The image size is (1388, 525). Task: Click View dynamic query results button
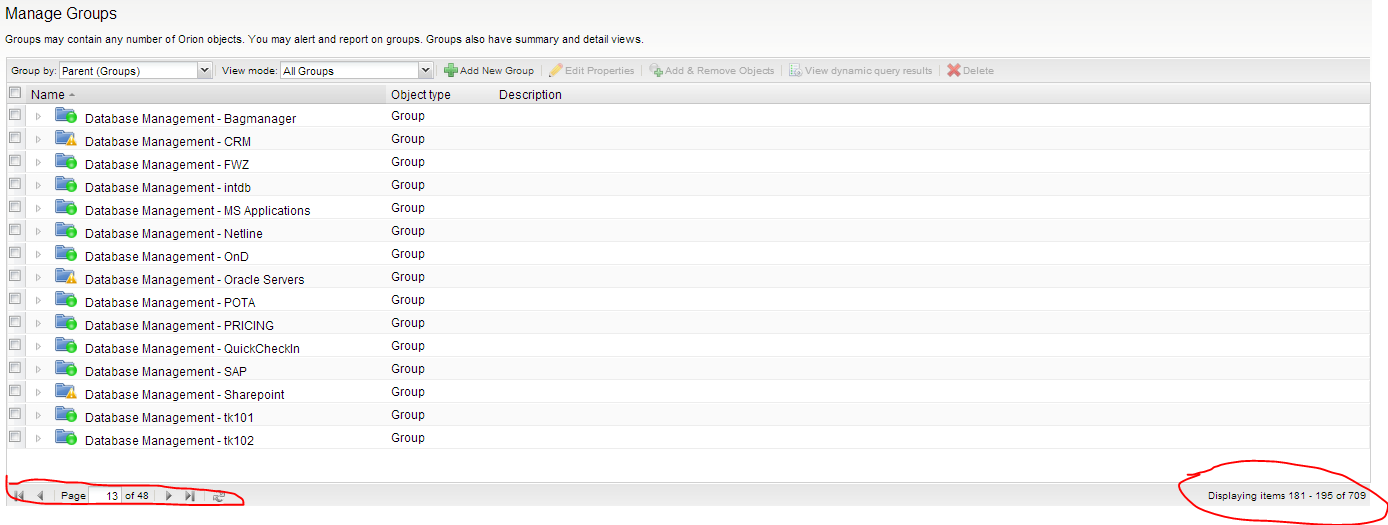click(860, 71)
